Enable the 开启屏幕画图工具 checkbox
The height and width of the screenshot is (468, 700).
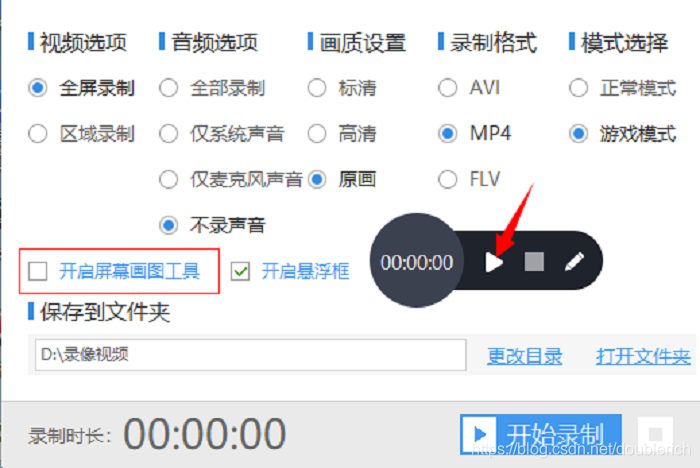(x=38, y=271)
